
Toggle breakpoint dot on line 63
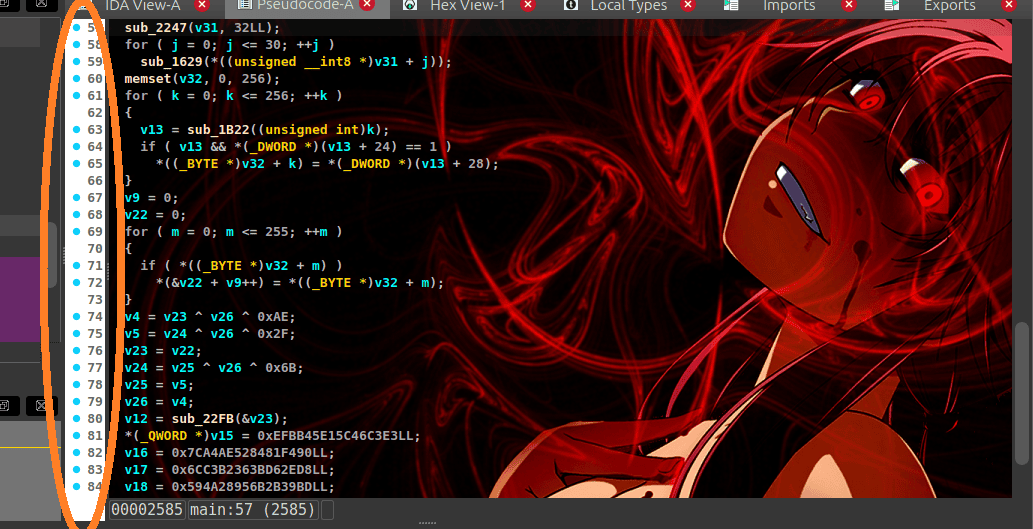[x=76, y=129]
